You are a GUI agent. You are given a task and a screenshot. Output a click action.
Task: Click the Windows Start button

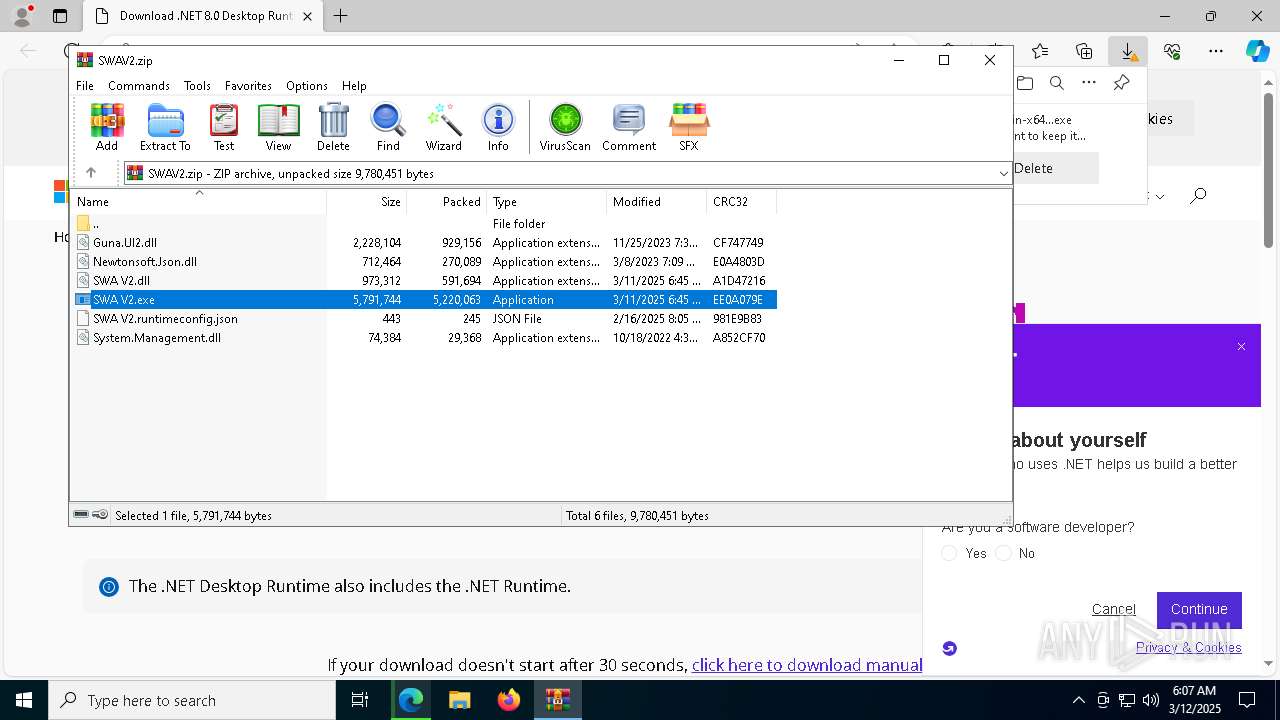(24, 700)
